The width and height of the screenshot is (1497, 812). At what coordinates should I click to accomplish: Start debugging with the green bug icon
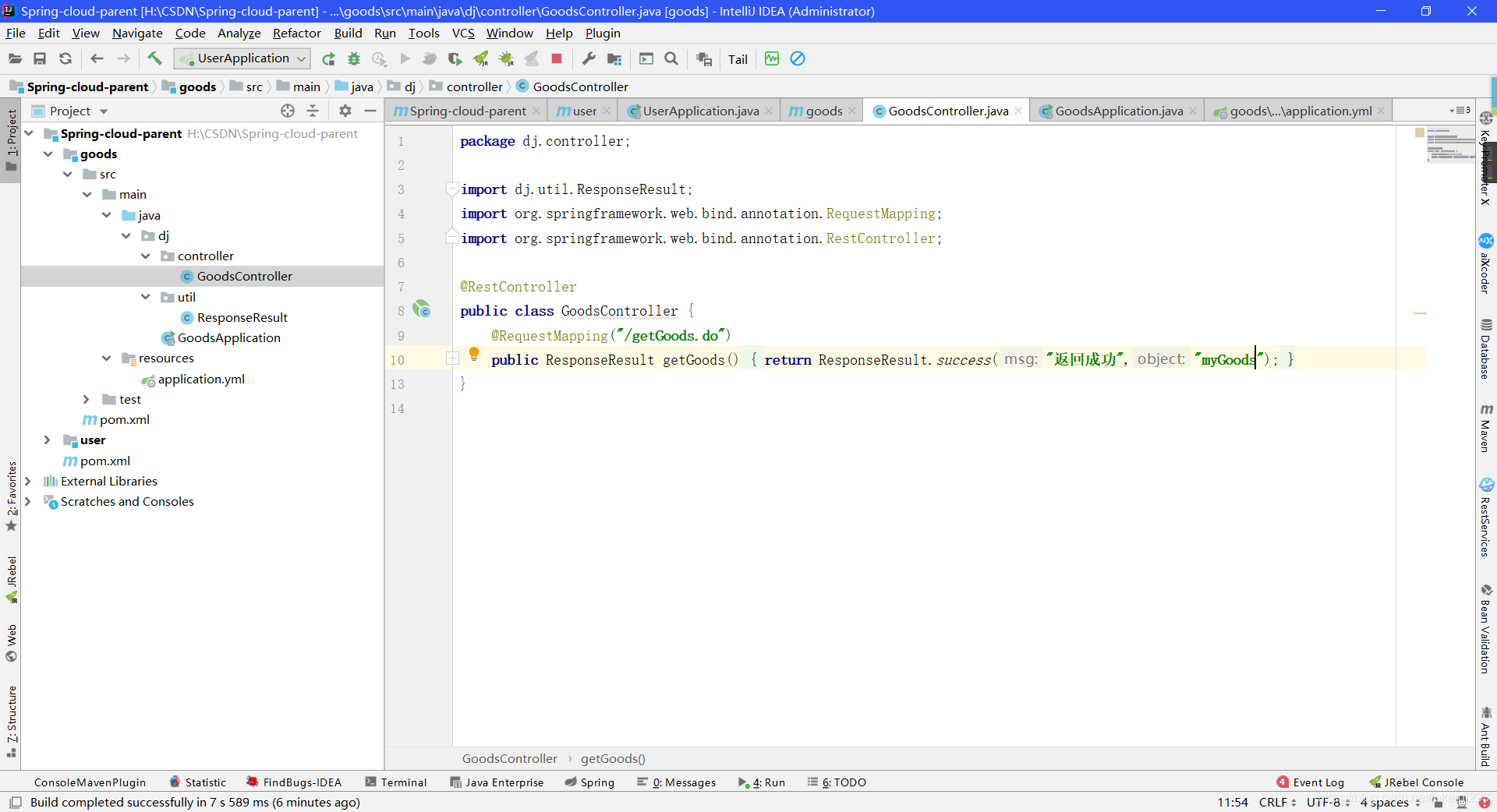pos(354,58)
